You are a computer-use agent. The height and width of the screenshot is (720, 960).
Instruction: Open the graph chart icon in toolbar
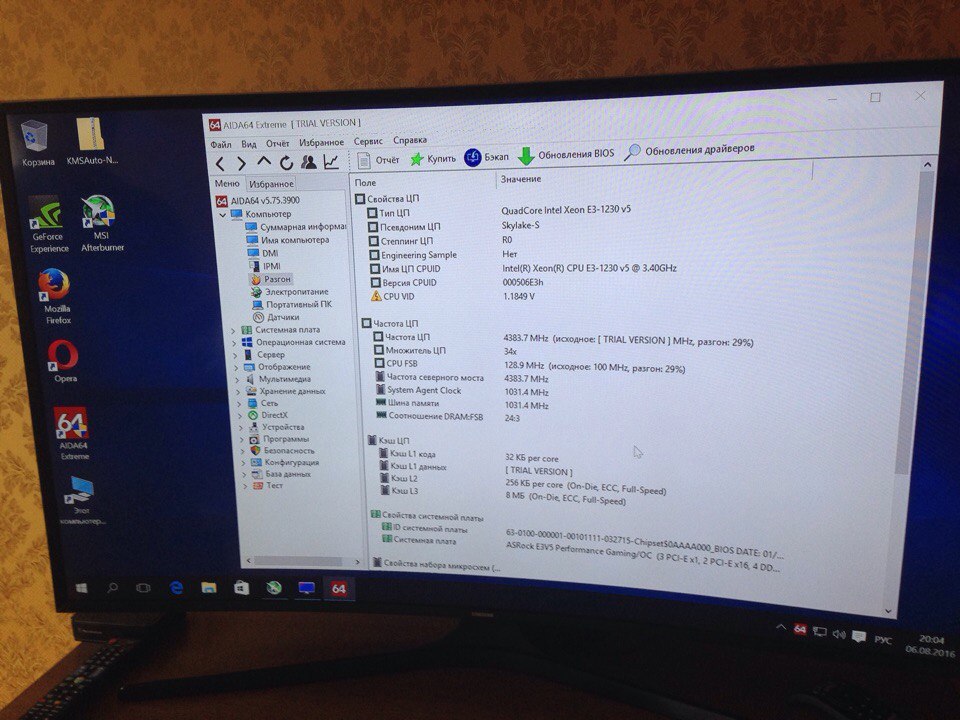(x=331, y=162)
